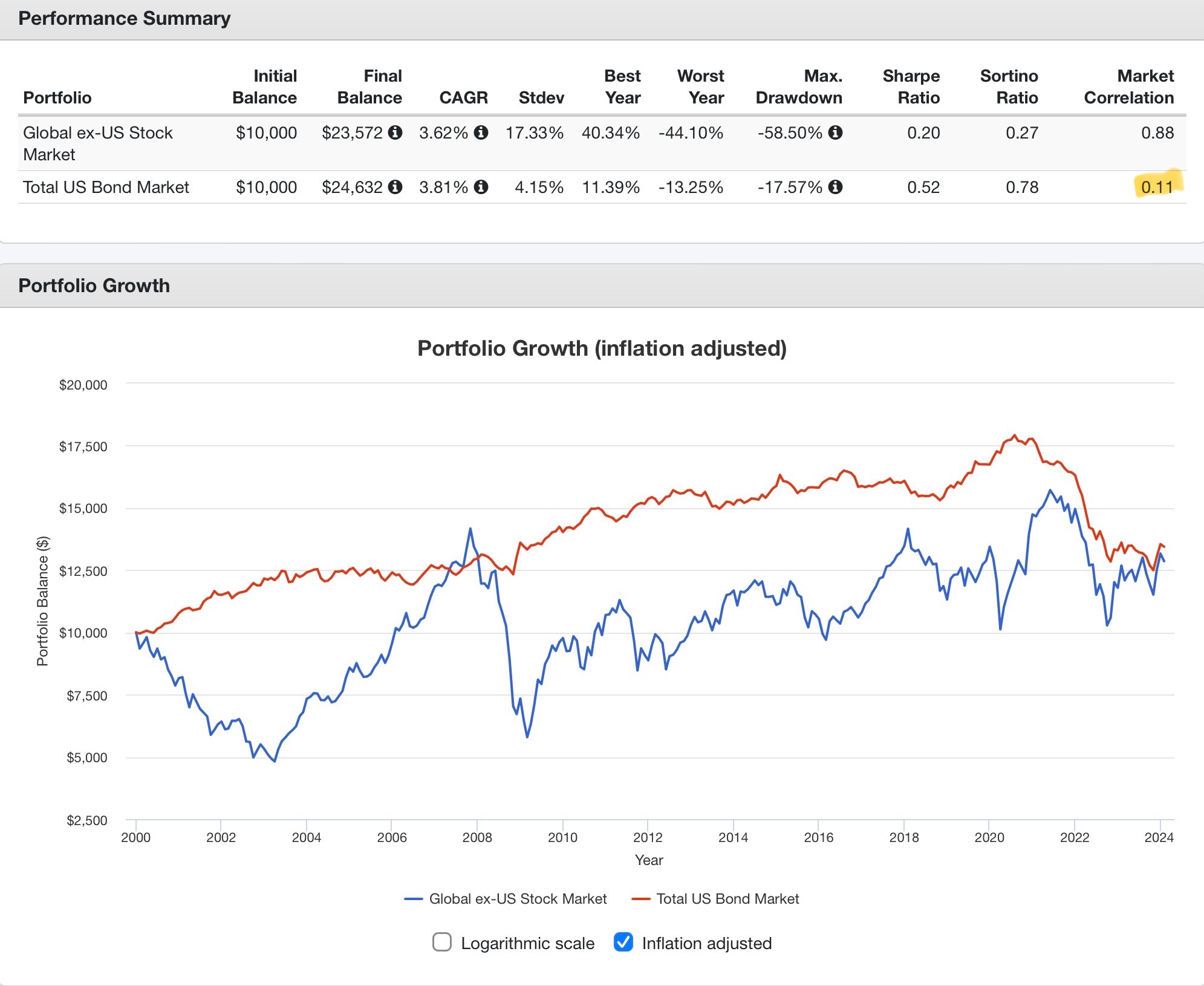The image size is (1204, 986).
Task: Click the red legend line swatch
Action: (x=640, y=899)
